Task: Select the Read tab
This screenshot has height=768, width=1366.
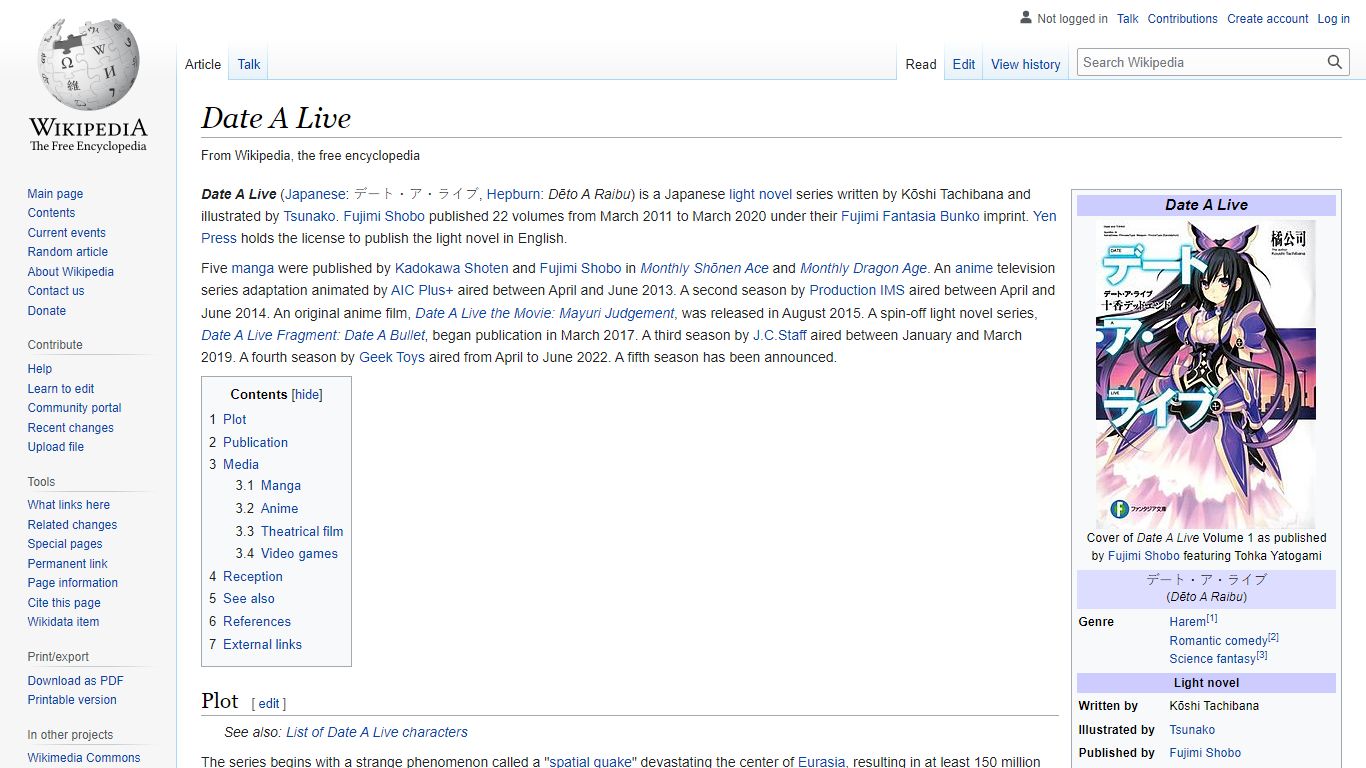Action: tap(921, 64)
